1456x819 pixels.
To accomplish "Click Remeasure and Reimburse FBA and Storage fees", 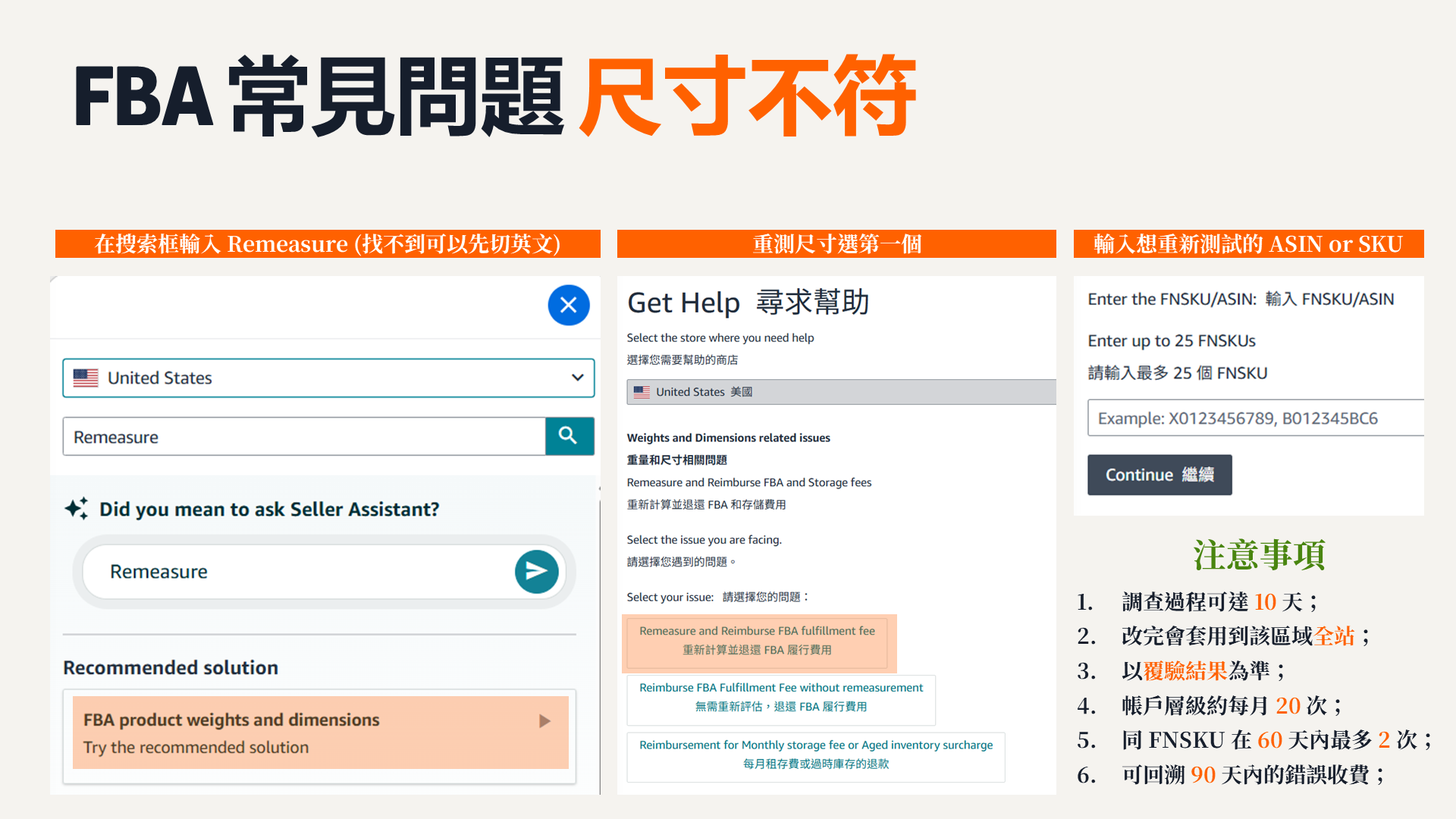I will [749, 482].
